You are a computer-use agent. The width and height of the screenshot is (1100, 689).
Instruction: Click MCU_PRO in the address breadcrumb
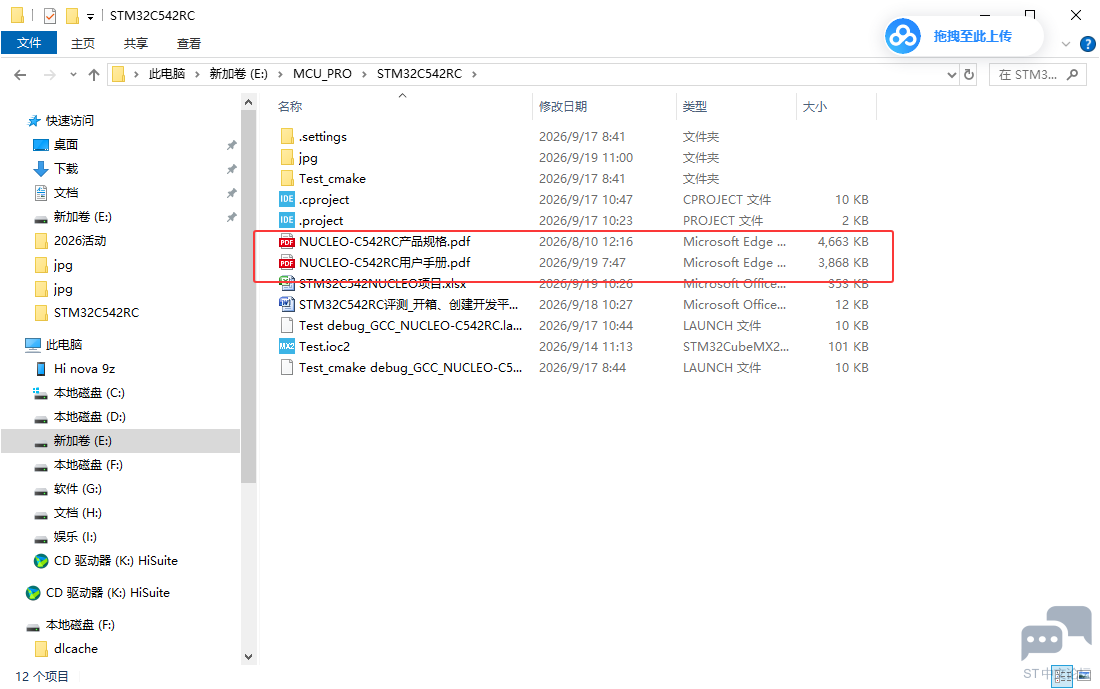tap(322, 74)
